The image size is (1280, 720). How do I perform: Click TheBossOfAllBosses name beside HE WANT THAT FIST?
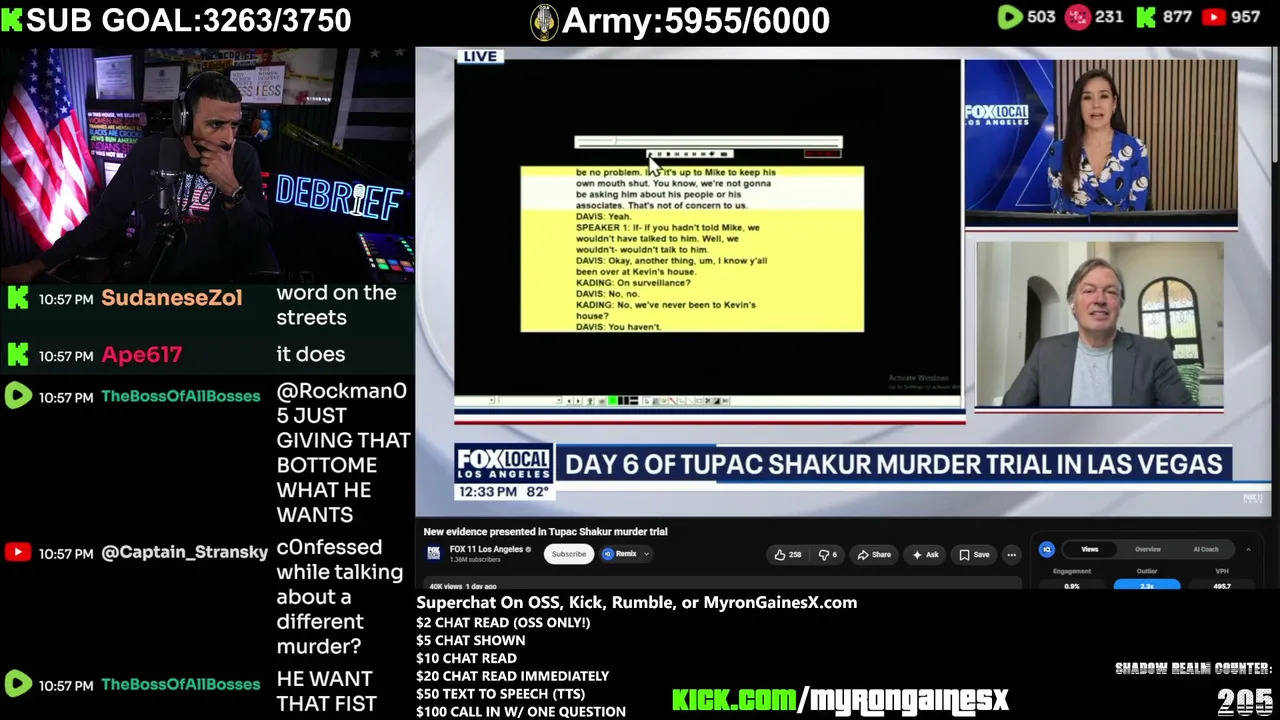point(180,684)
